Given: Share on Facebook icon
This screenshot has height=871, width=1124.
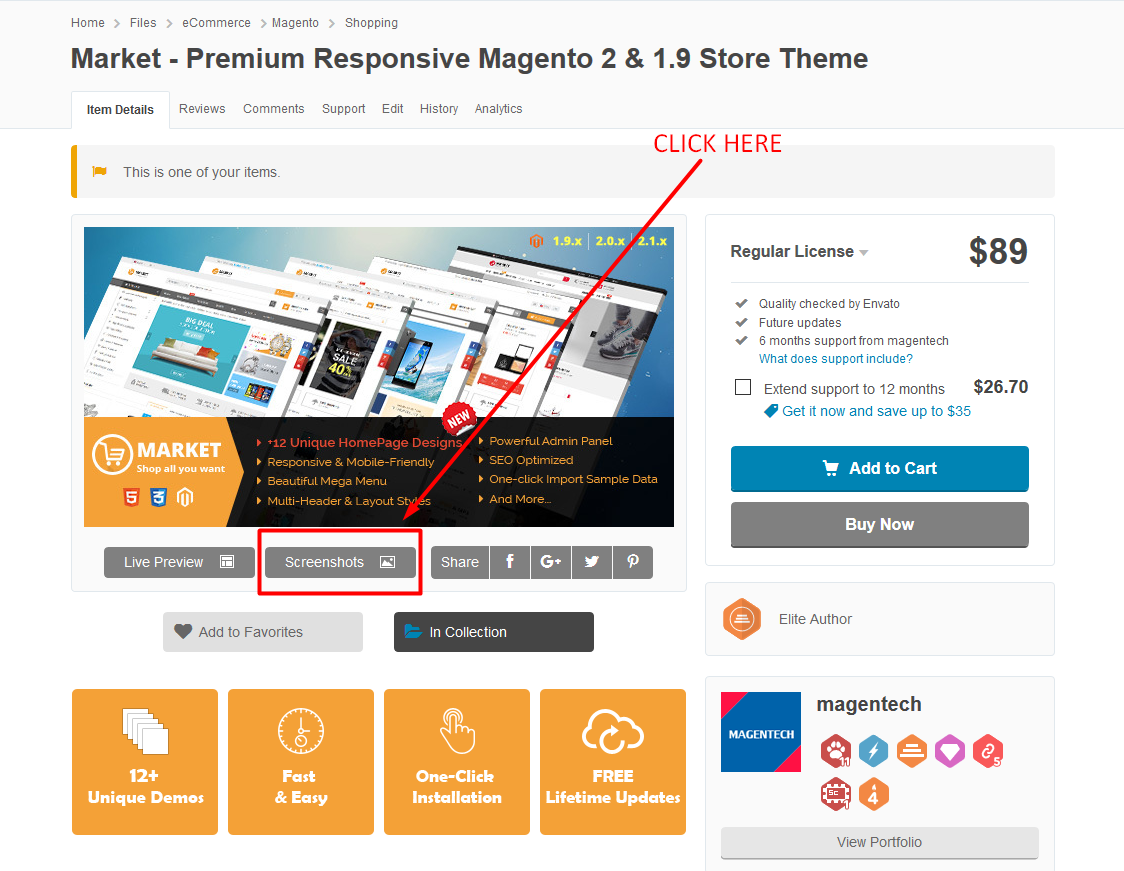Looking at the screenshot, I should coord(510,562).
